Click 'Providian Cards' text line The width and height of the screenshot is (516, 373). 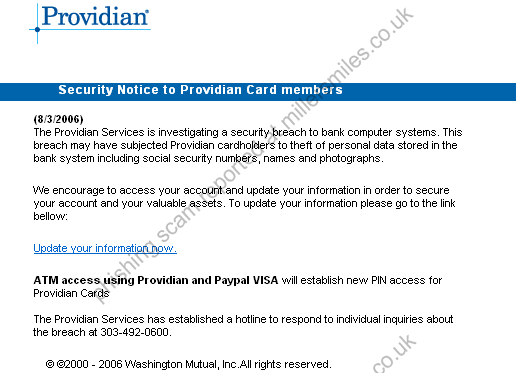[71, 293]
